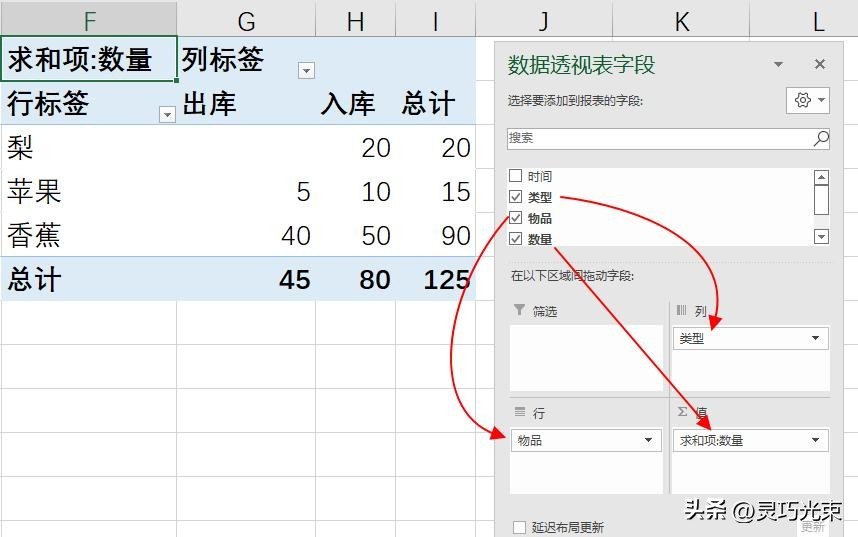Select 苹果 row total 15

[436, 192]
